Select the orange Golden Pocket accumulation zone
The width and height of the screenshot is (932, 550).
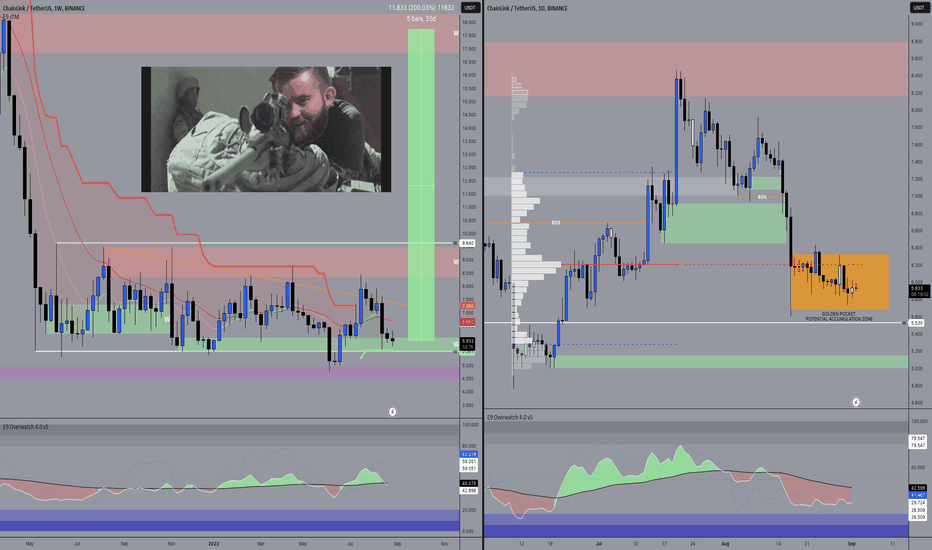click(x=839, y=282)
